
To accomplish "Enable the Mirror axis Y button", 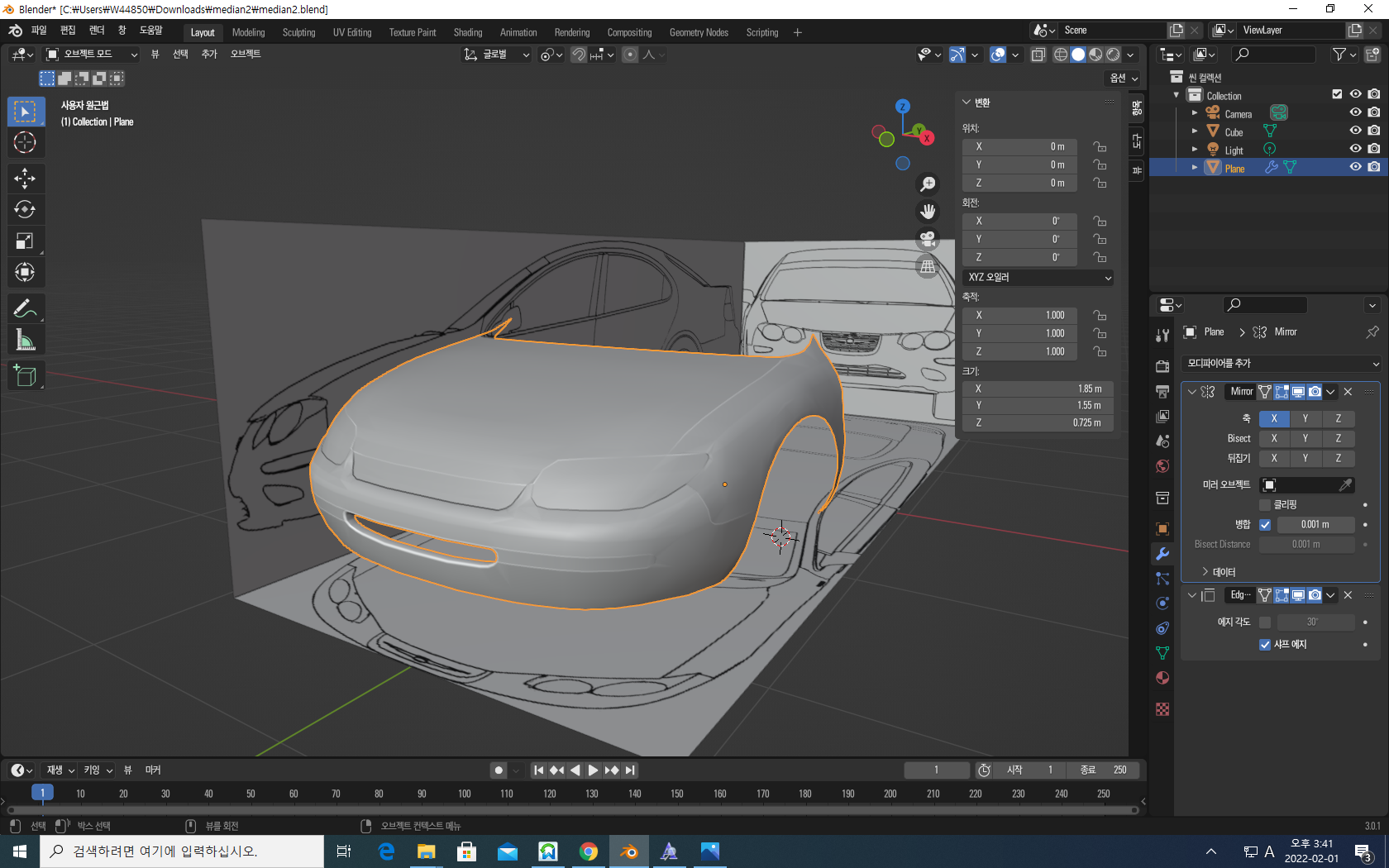I will [1305, 419].
